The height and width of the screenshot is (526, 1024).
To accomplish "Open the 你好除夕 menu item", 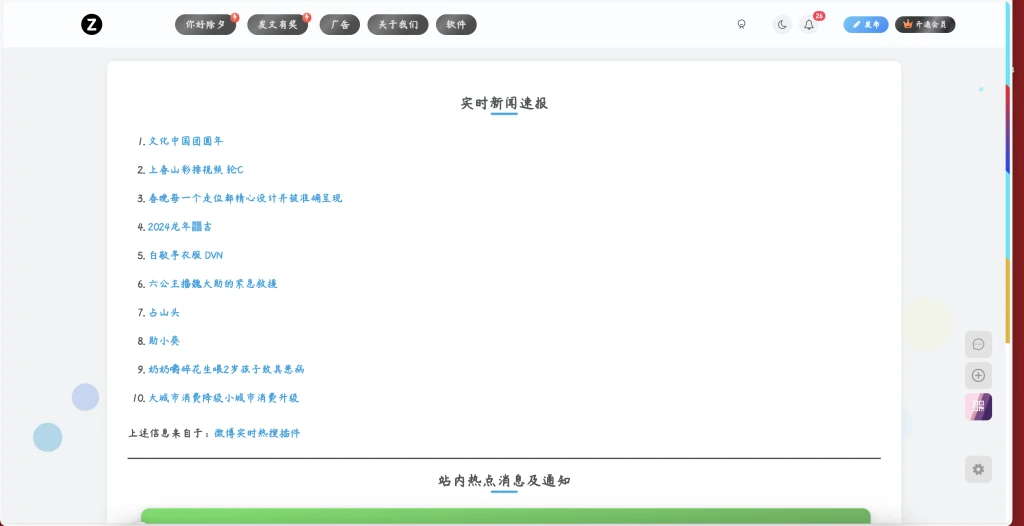I will click(206, 25).
